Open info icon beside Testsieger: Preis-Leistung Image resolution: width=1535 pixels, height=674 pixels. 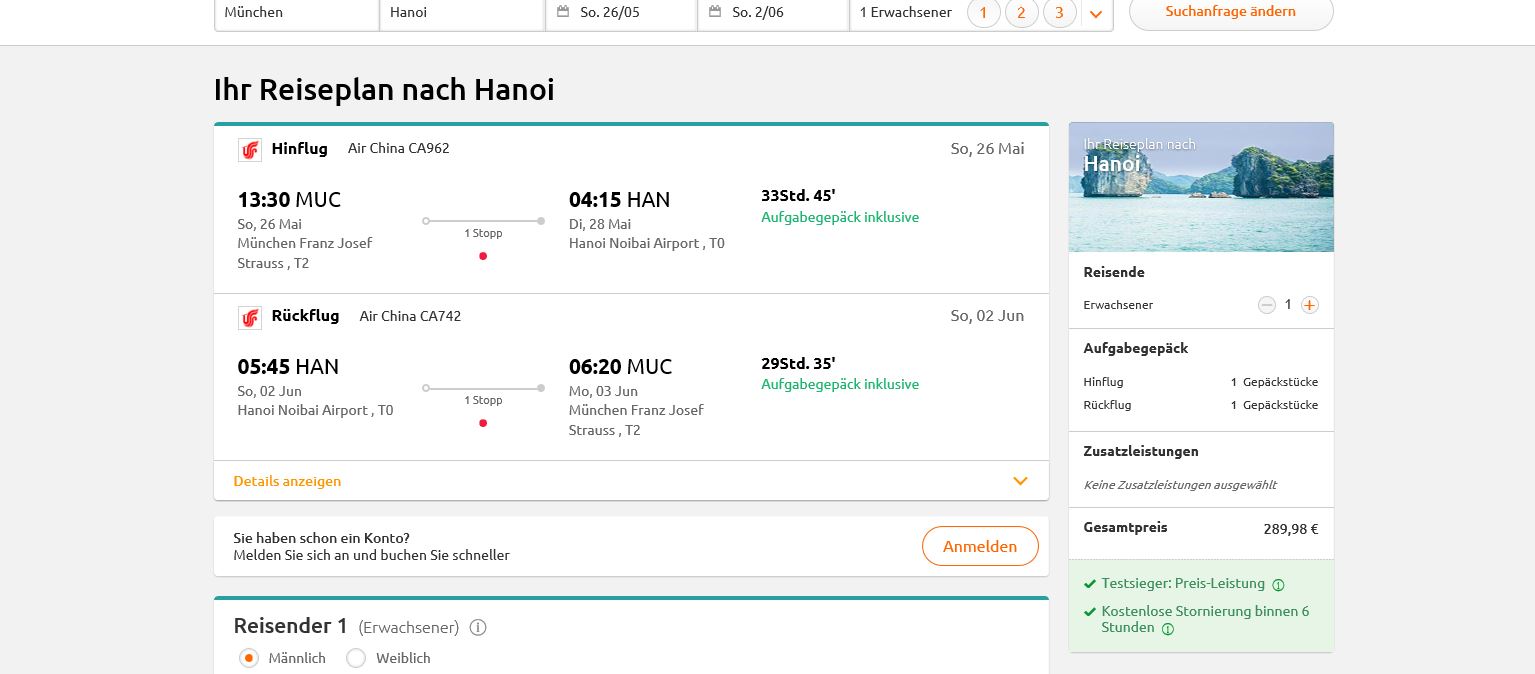click(x=1278, y=585)
